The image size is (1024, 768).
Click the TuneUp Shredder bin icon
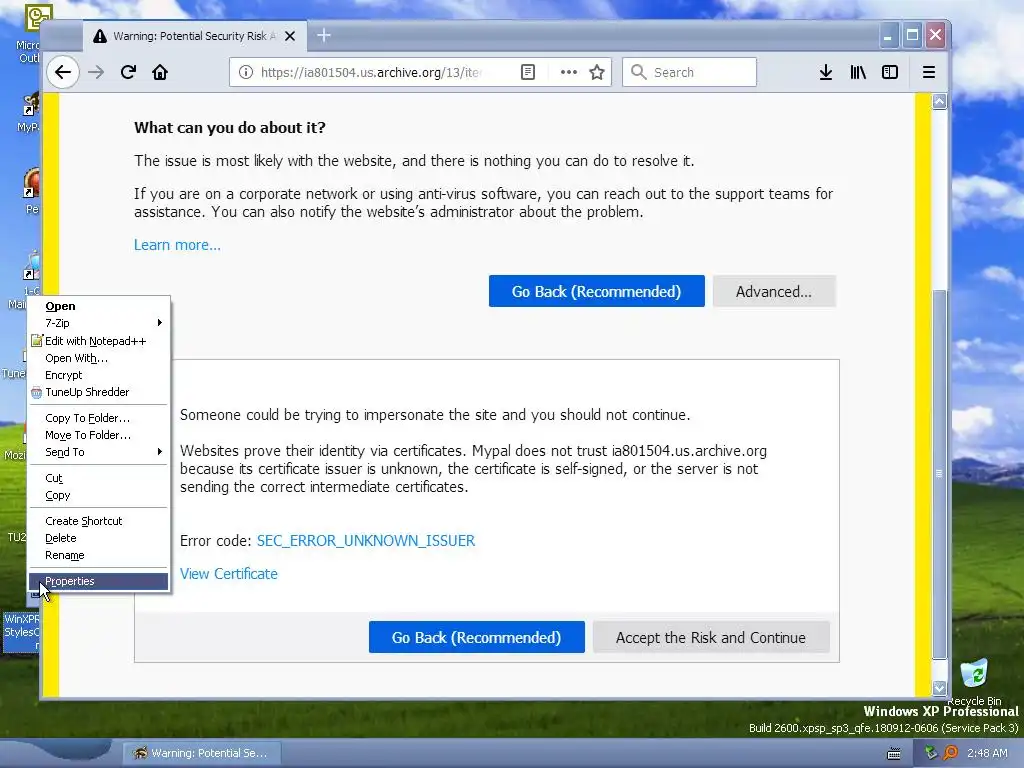click(x=37, y=392)
